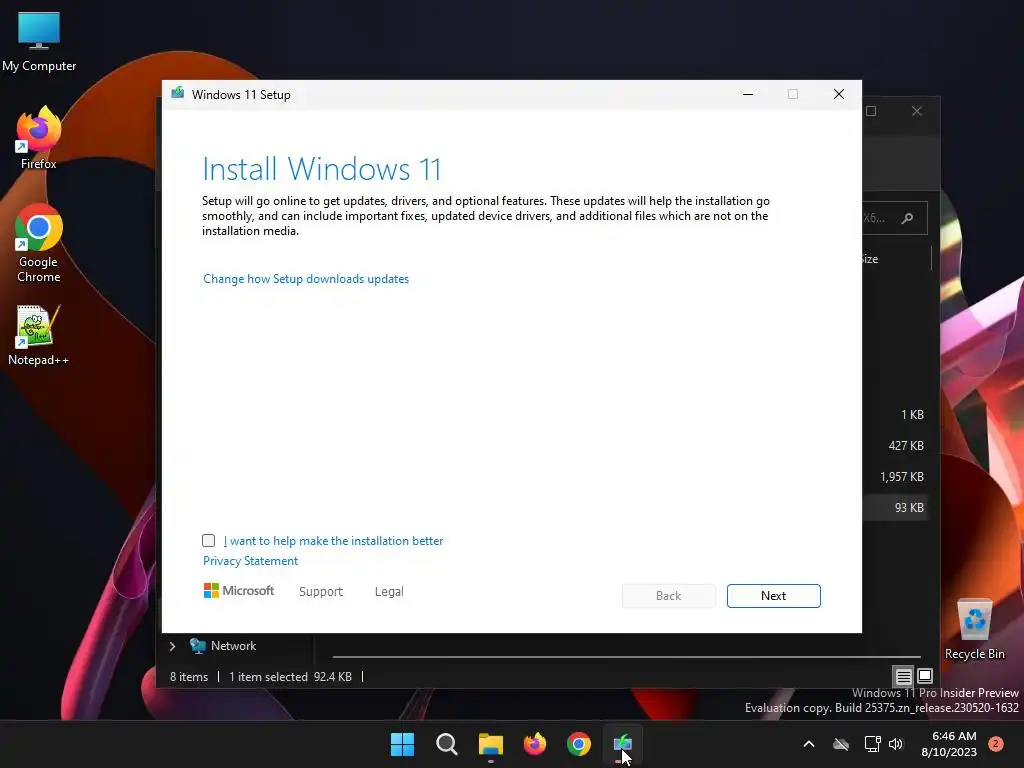Open Change how Setup downloads updates
Image resolution: width=1024 pixels, height=768 pixels.
306,279
